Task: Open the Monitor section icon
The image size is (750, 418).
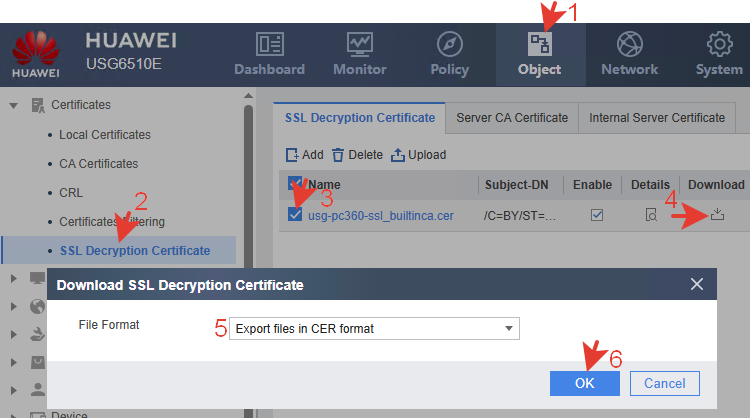Action: [x=360, y=44]
